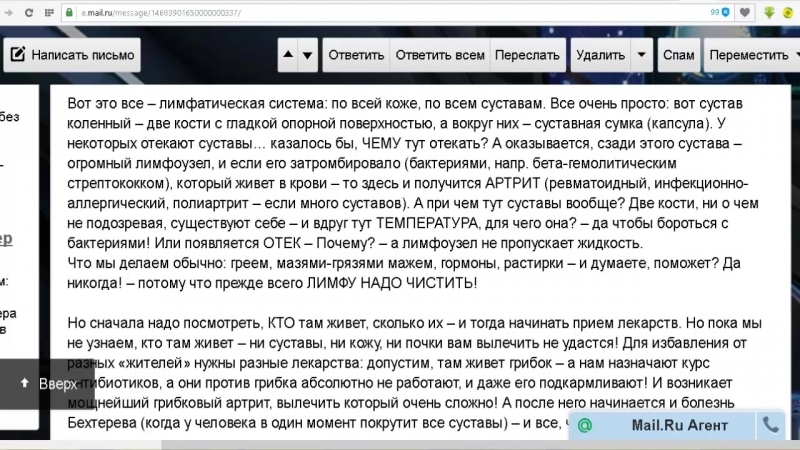Go to the previous message with the up arrow
The height and width of the screenshot is (450, 800).
tap(288, 55)
